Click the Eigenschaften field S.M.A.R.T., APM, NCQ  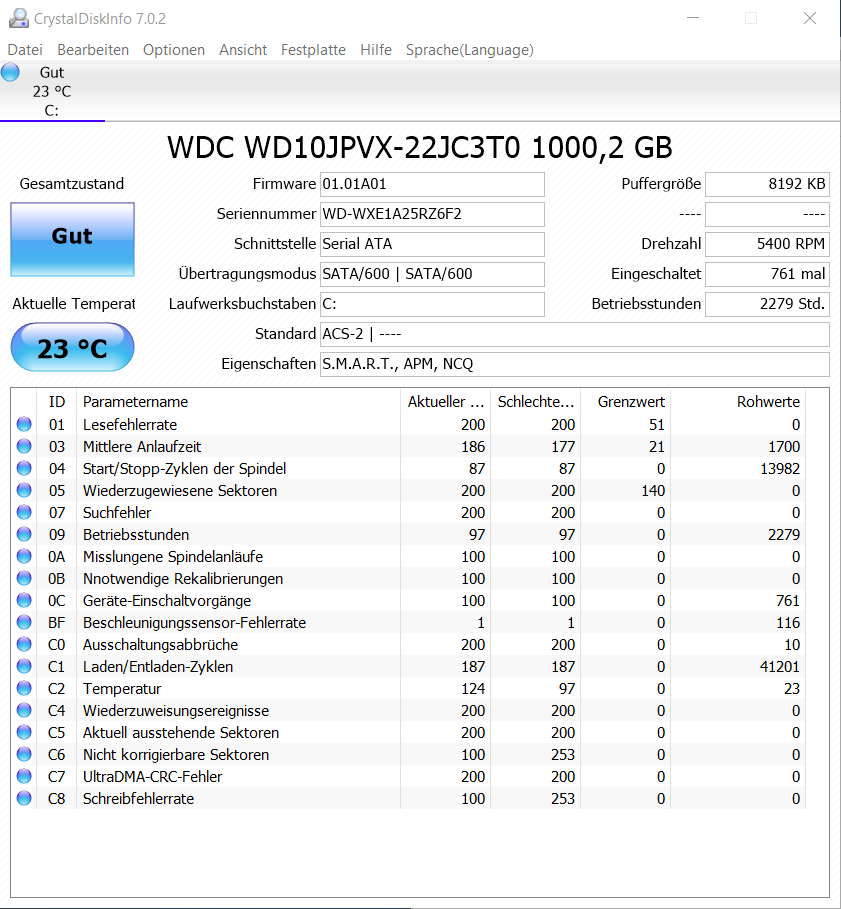coord(575,364)
